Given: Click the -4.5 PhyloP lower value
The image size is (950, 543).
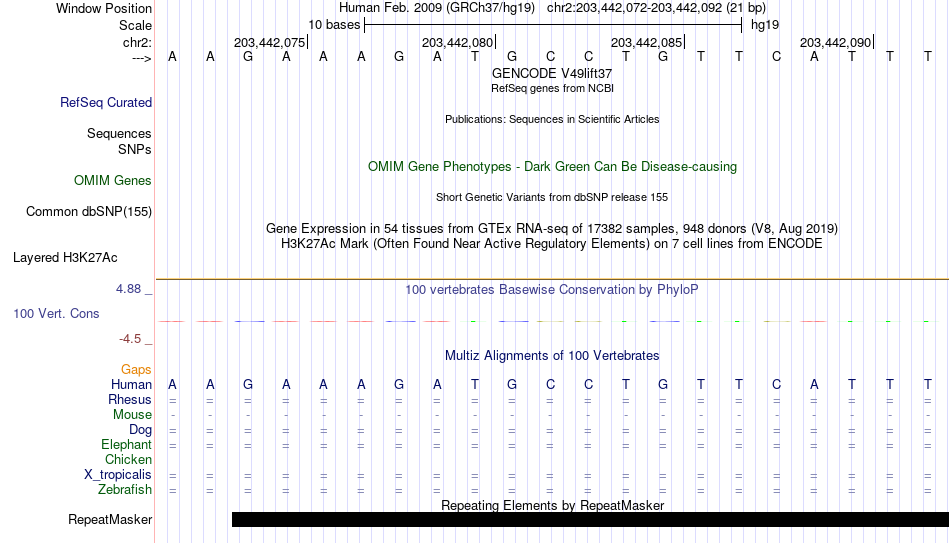Looking at the screenshot, I should tap(130, 339).
